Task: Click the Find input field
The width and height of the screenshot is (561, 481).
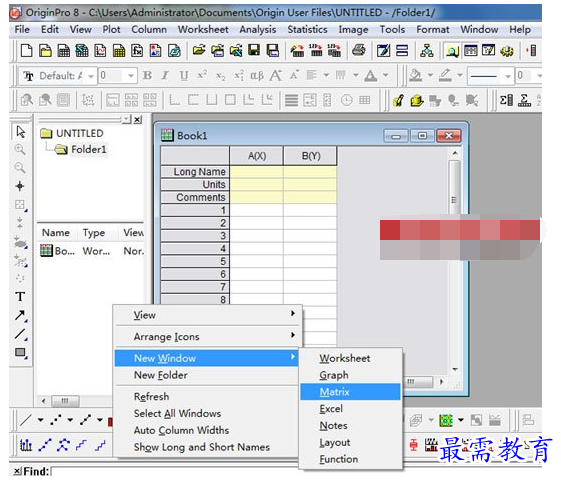Action: coord(297,471)
